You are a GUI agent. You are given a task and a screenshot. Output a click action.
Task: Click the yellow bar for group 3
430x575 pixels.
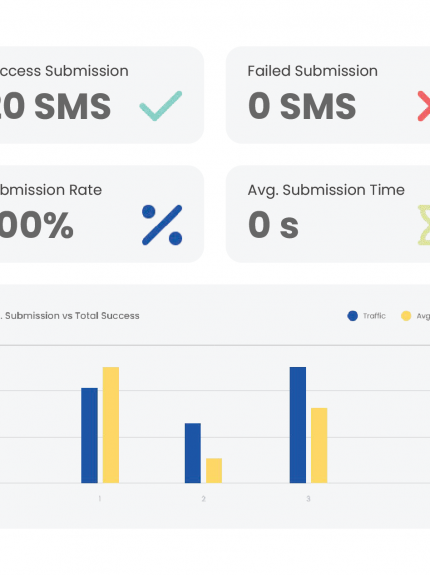[x=319, y=445]
